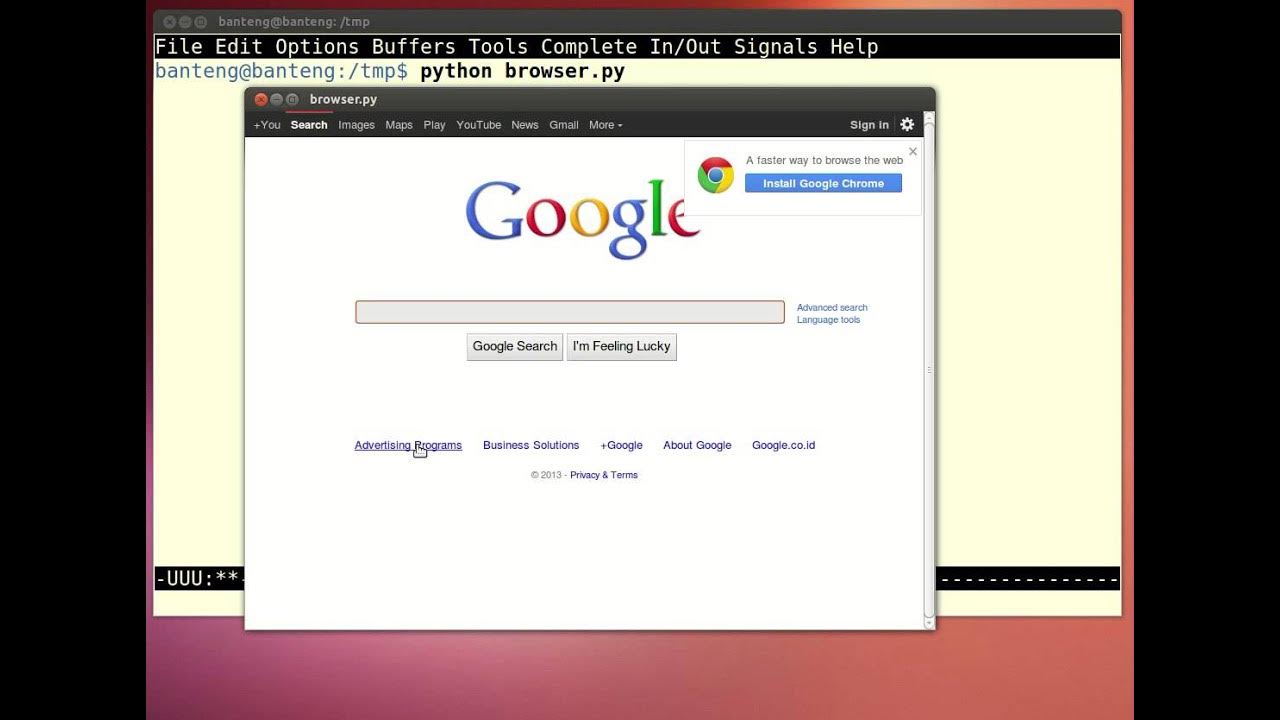1280x720 pixels.
Task: Open Business Solutions link
Action: click(x=531, y=445)
